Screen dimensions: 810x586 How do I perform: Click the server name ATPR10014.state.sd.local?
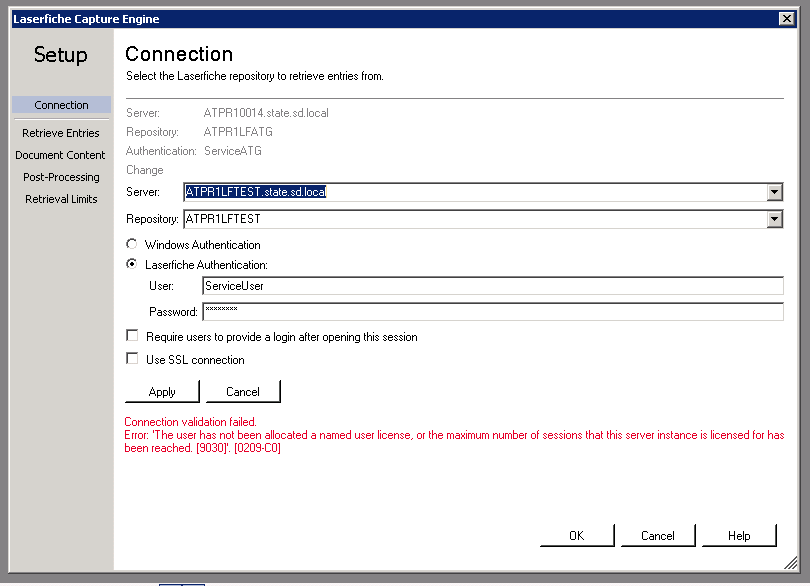(x=266, y=113)
